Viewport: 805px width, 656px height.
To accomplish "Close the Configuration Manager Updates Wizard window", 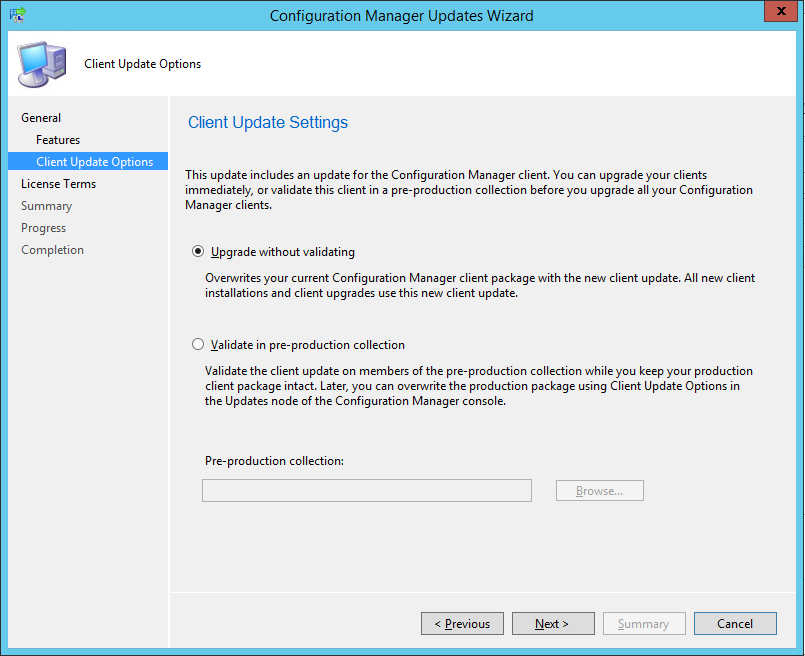I will (x=781, y=11).
